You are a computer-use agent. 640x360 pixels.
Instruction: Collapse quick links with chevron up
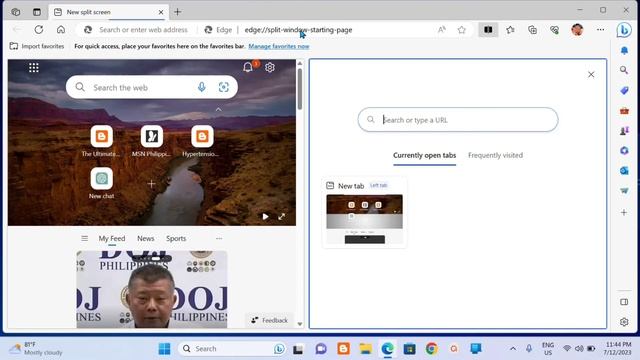pyautogui.click(x=218, y=110)
